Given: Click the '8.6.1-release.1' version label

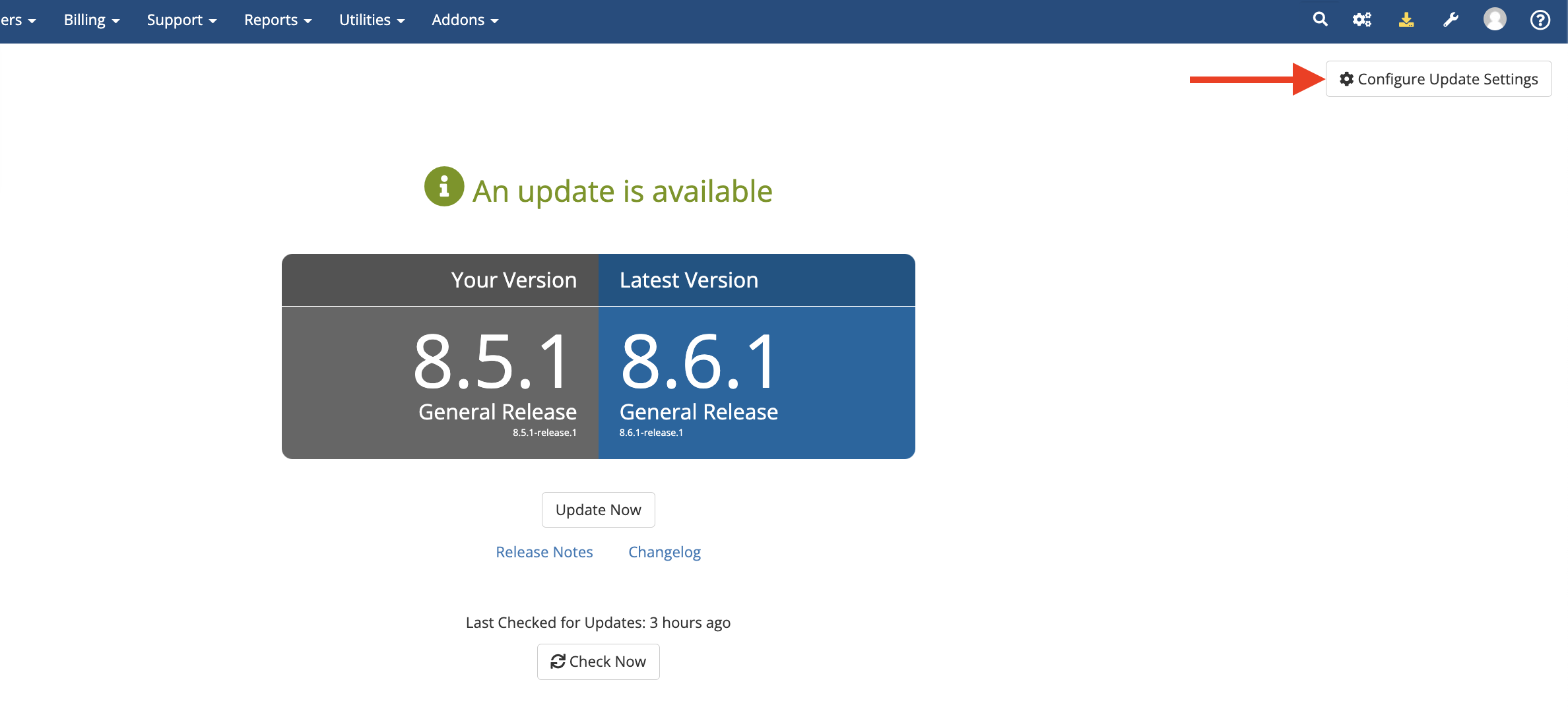Looking at the screenshot, I should pyautogui.click(x=651, y=433).
